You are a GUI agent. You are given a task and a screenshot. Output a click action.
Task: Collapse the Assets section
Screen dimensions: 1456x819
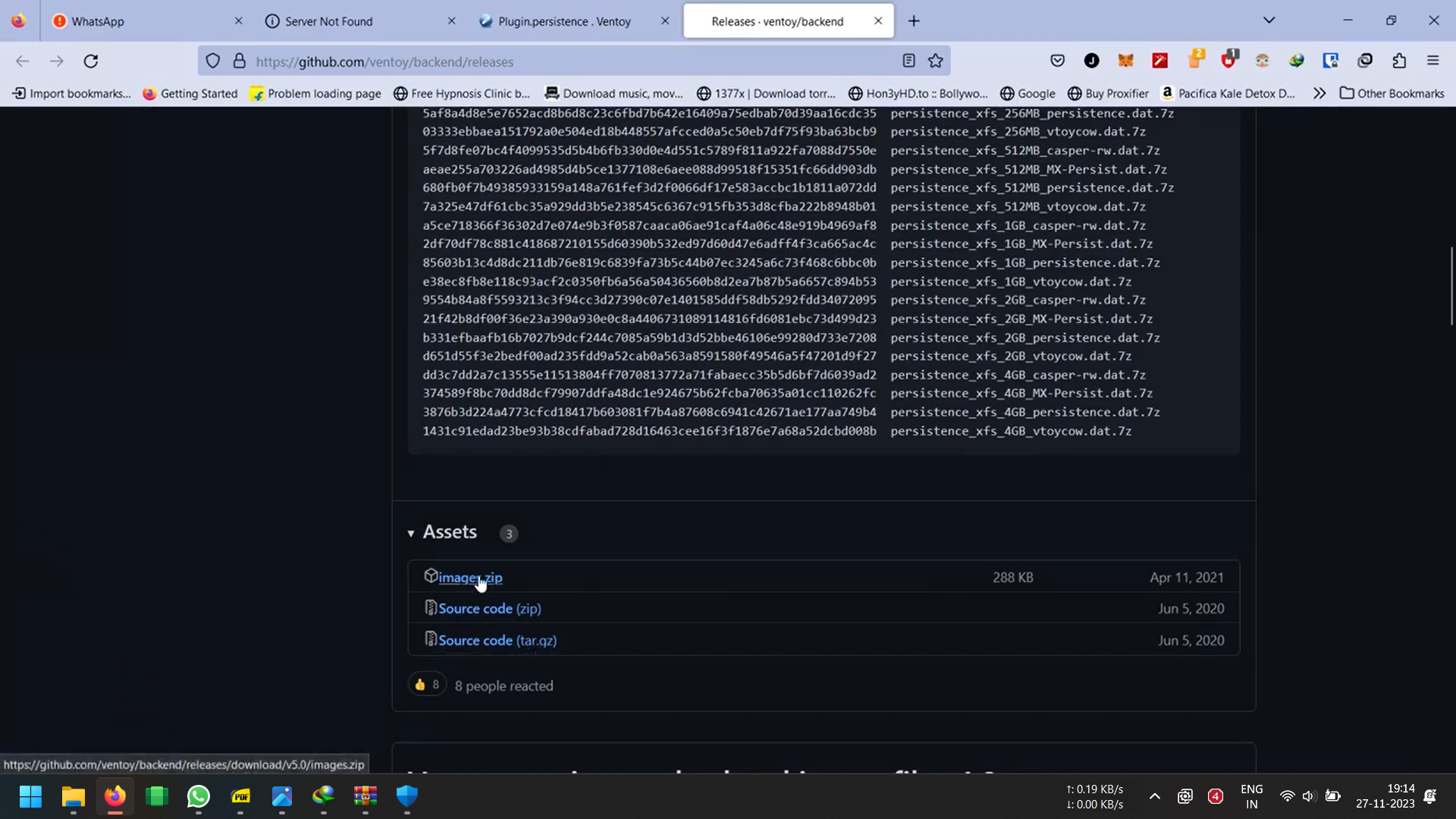(x=410, y=533)
